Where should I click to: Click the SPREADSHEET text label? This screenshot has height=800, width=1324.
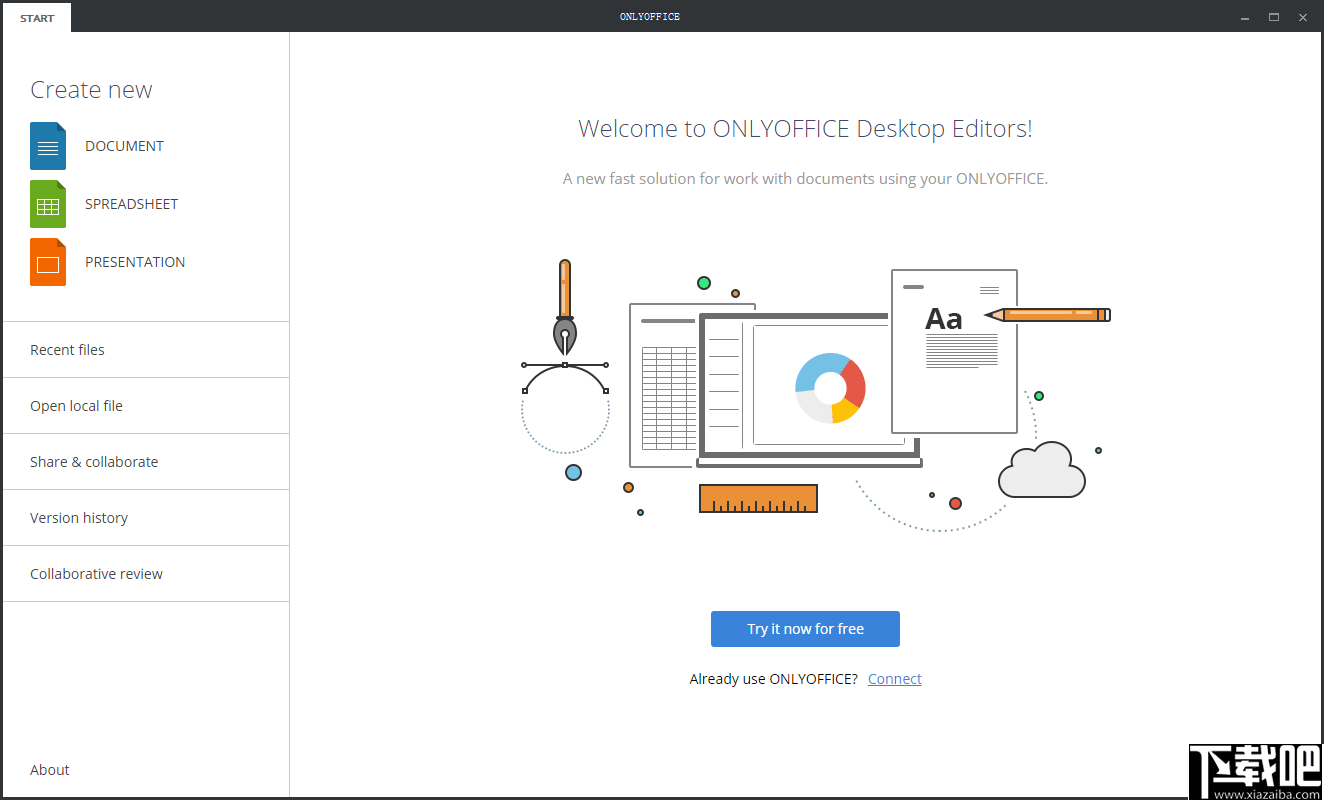click(x=131, y=203)
